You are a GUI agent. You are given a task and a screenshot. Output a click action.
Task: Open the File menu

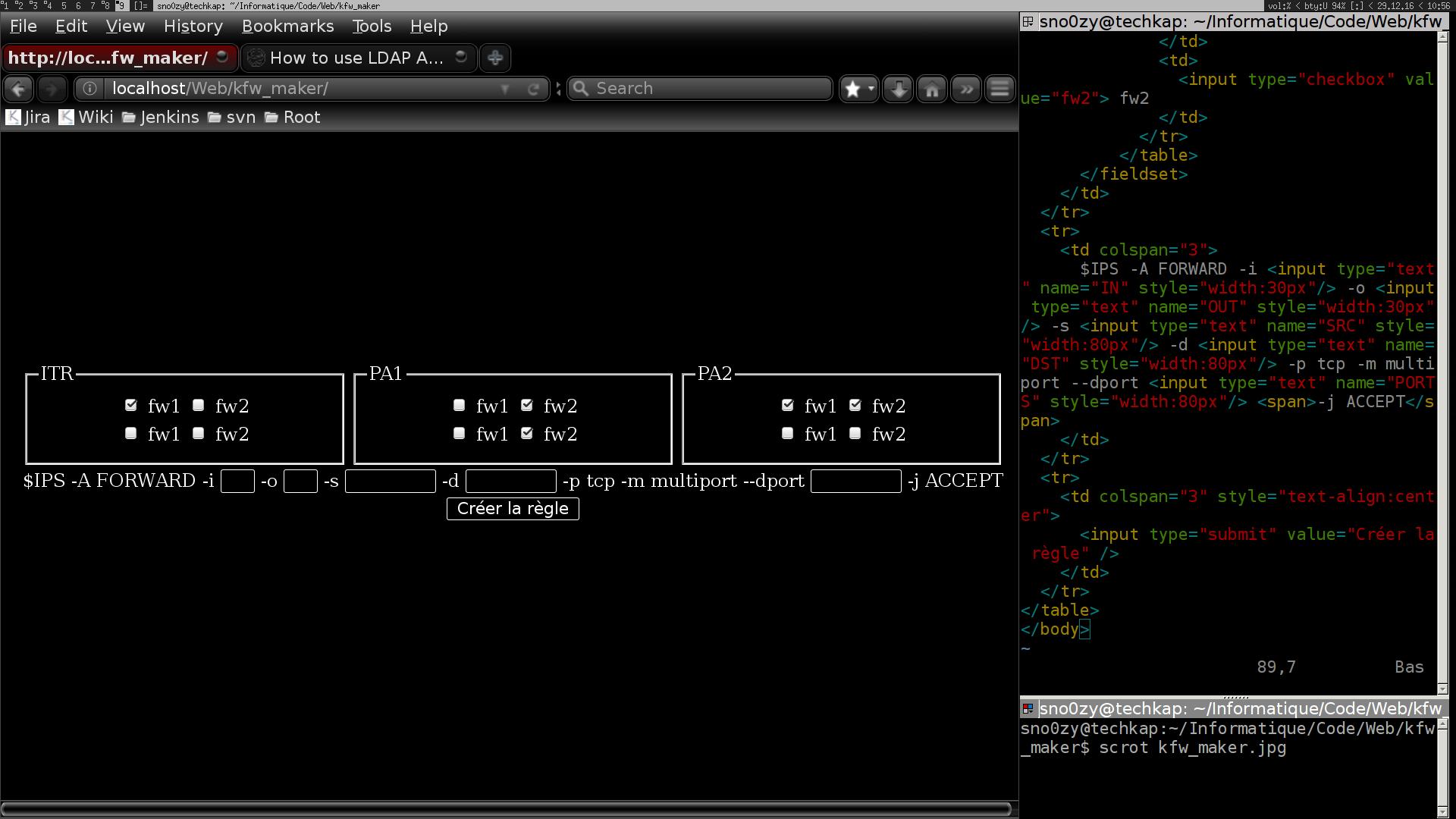[x=23, y=26]
